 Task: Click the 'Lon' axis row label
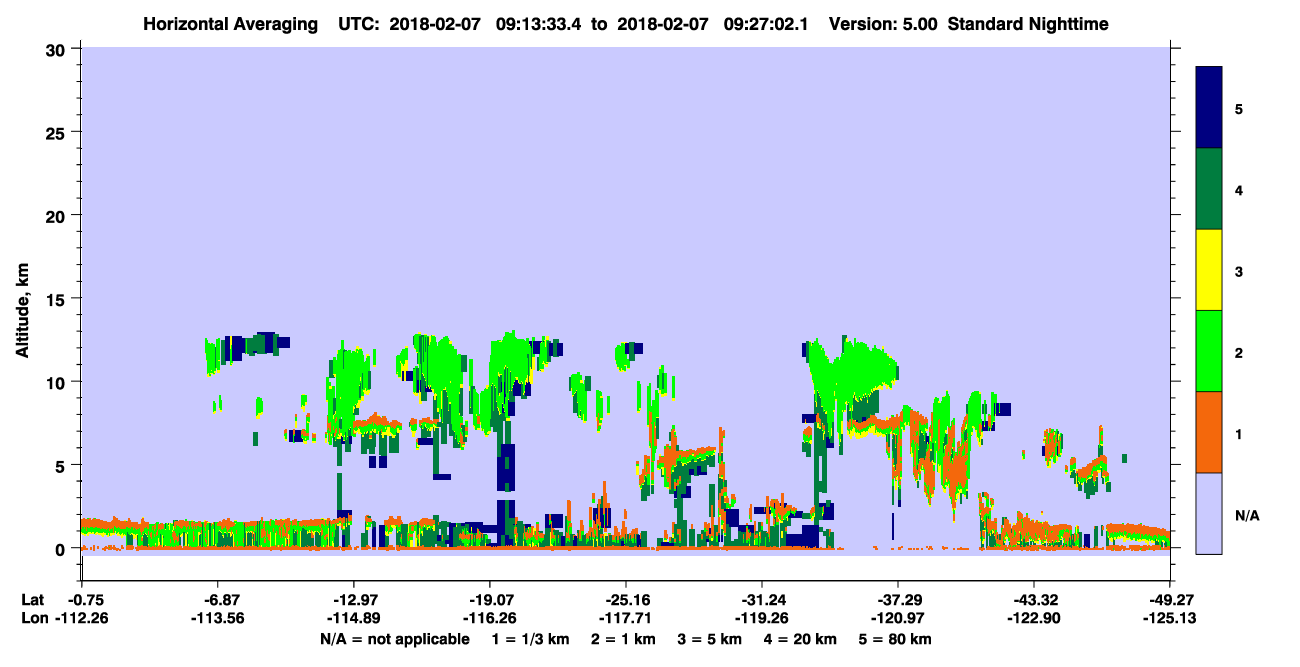click(x=33, y=618)
